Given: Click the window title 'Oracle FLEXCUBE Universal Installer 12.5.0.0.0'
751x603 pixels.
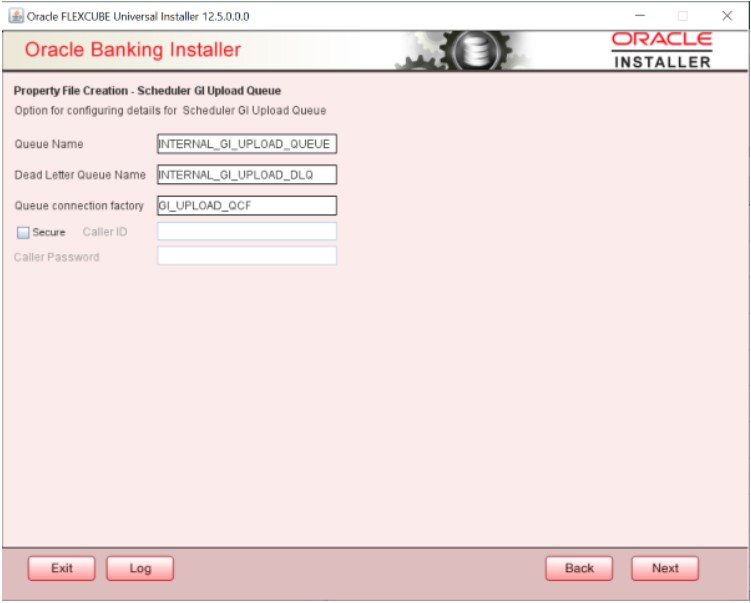Looking at the screenshot, I should click(x=138, y=16).
